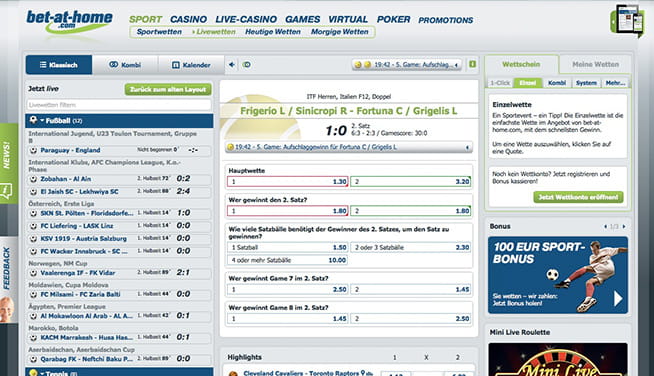Screen dimensions: 654x376
Task: Click the soccer ball icon for Zobahan - Al Ain
Action: 33,179
